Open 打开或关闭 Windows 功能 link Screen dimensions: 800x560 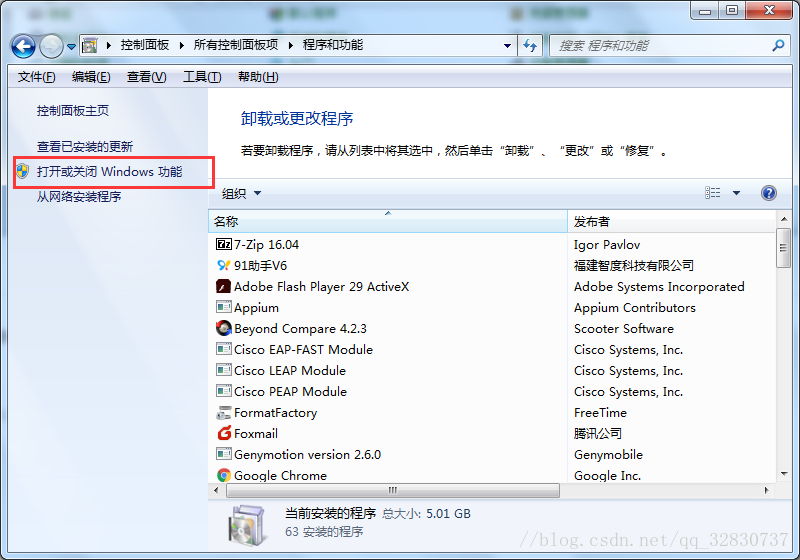tap(109, 171)
